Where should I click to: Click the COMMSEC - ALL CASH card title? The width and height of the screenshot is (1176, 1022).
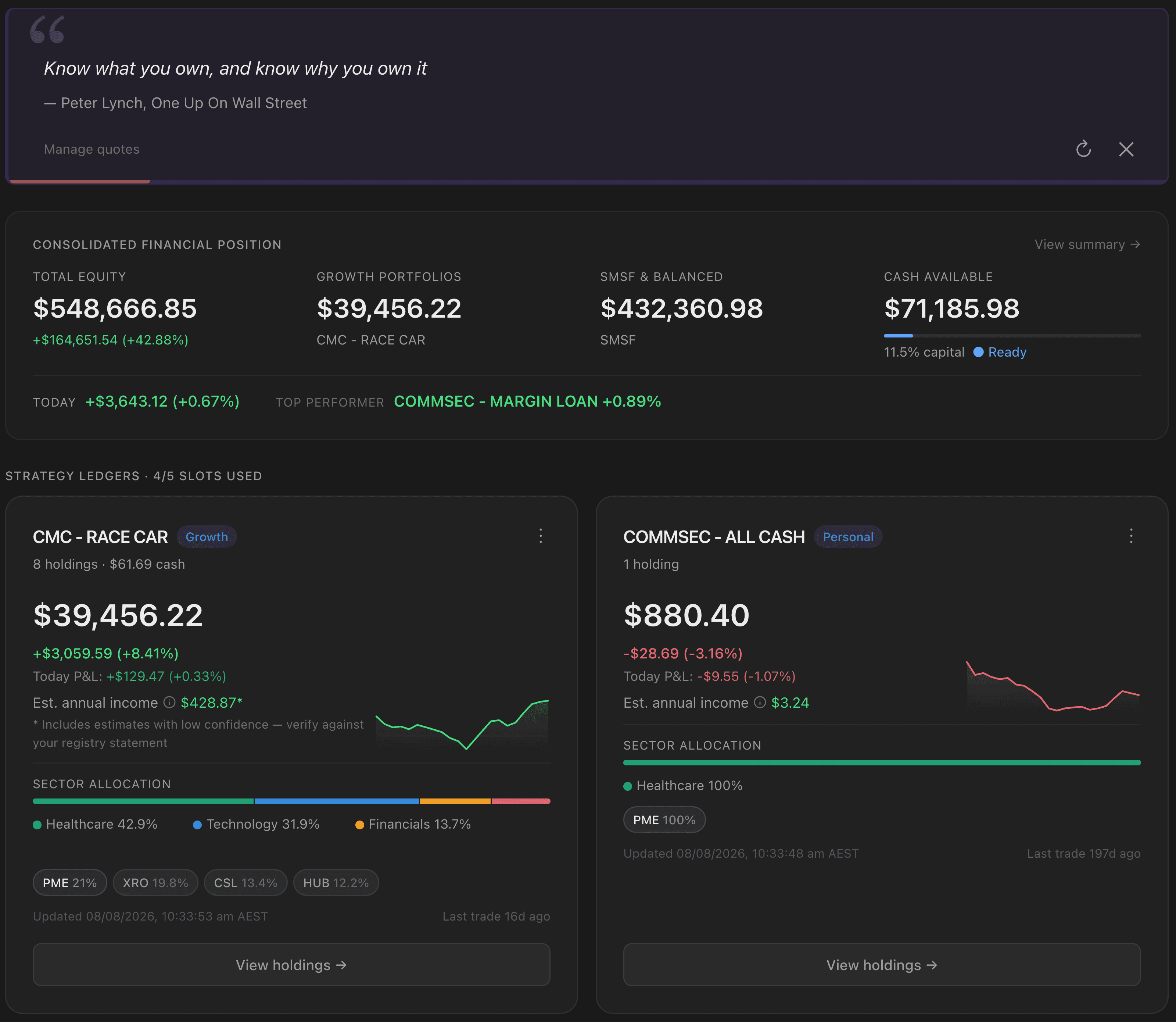pyautogui.click(x=714, y=537)
